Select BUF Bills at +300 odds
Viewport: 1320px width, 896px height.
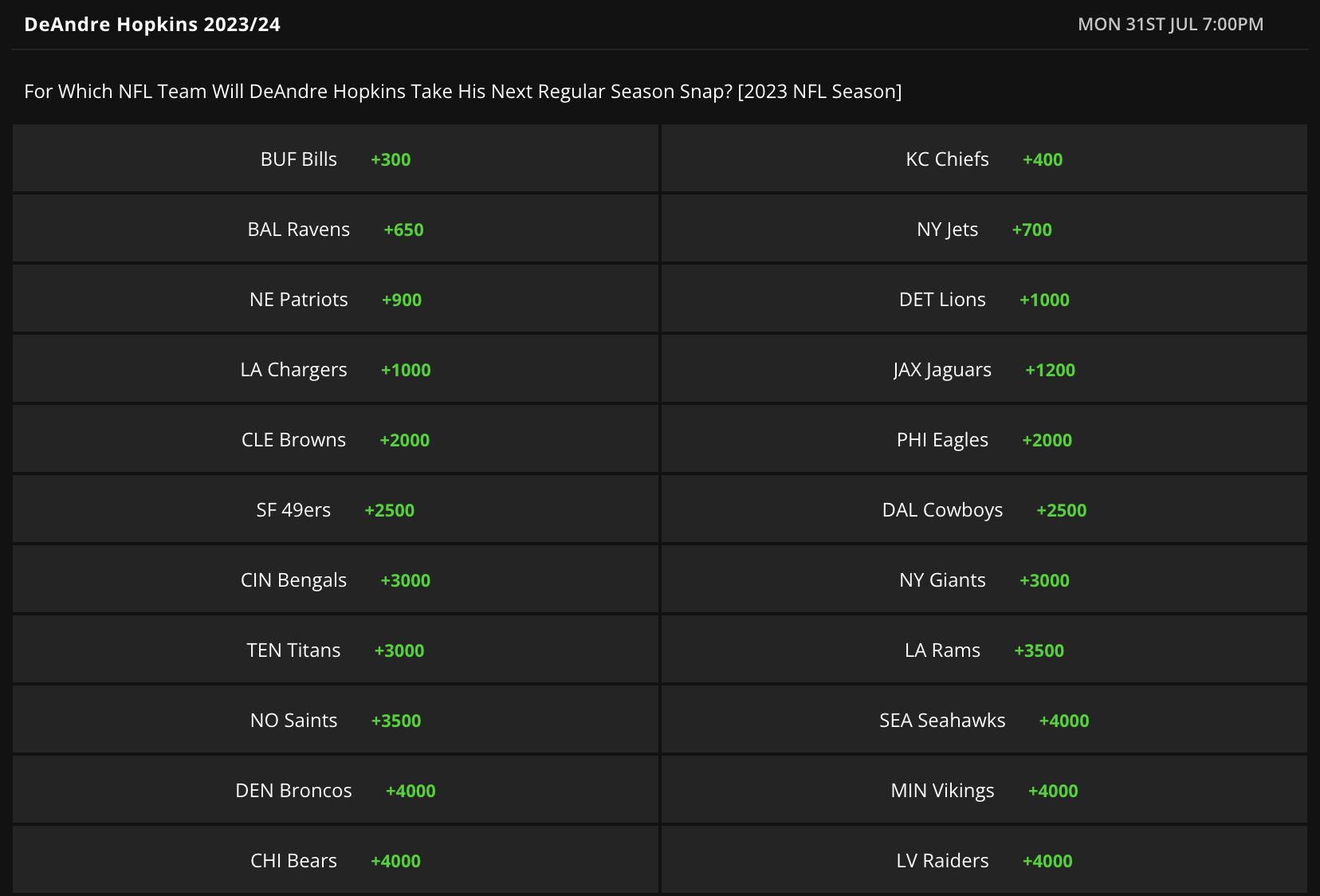pos(336,159)
